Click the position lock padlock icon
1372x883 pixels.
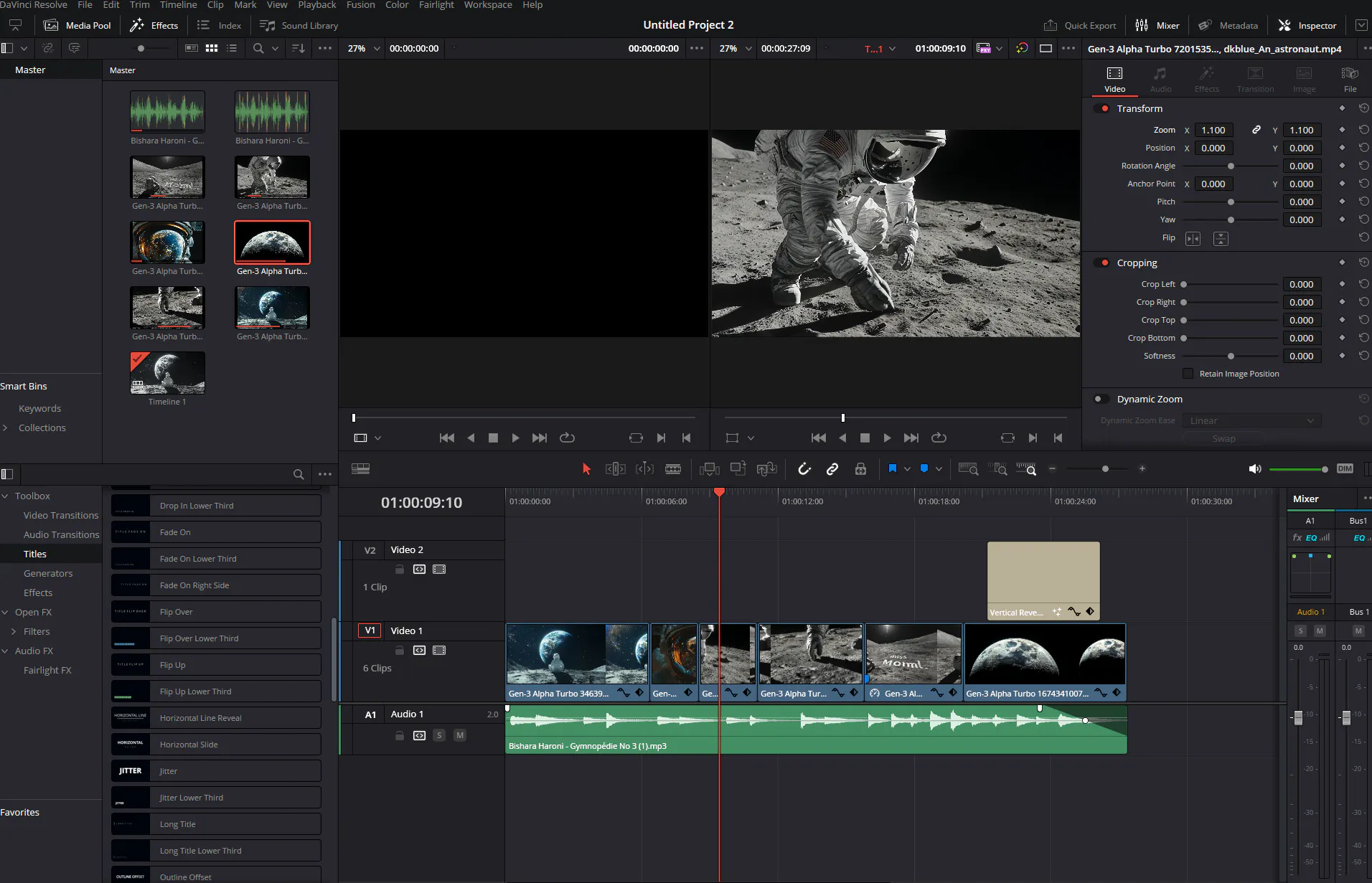pos(860,469)
